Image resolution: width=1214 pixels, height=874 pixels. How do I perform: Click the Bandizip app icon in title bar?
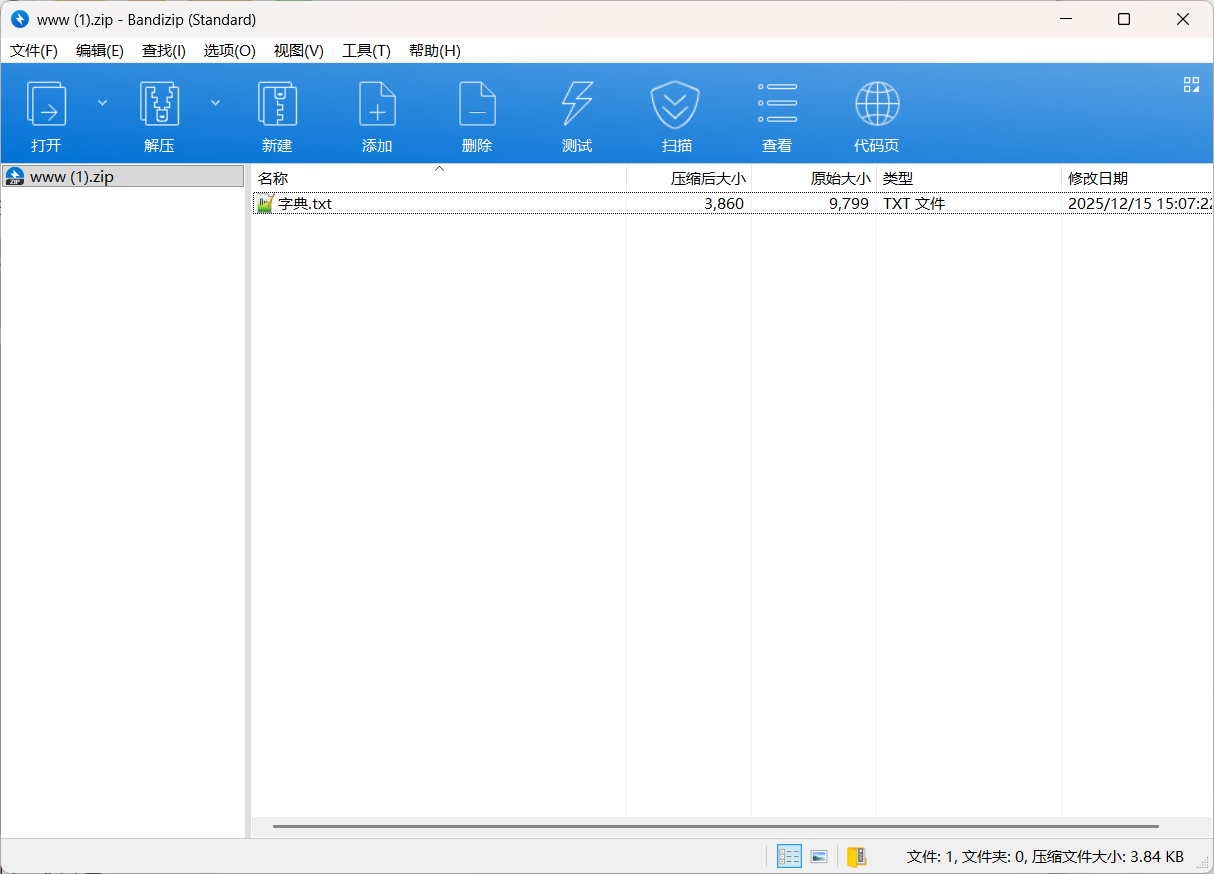point(20,19)
